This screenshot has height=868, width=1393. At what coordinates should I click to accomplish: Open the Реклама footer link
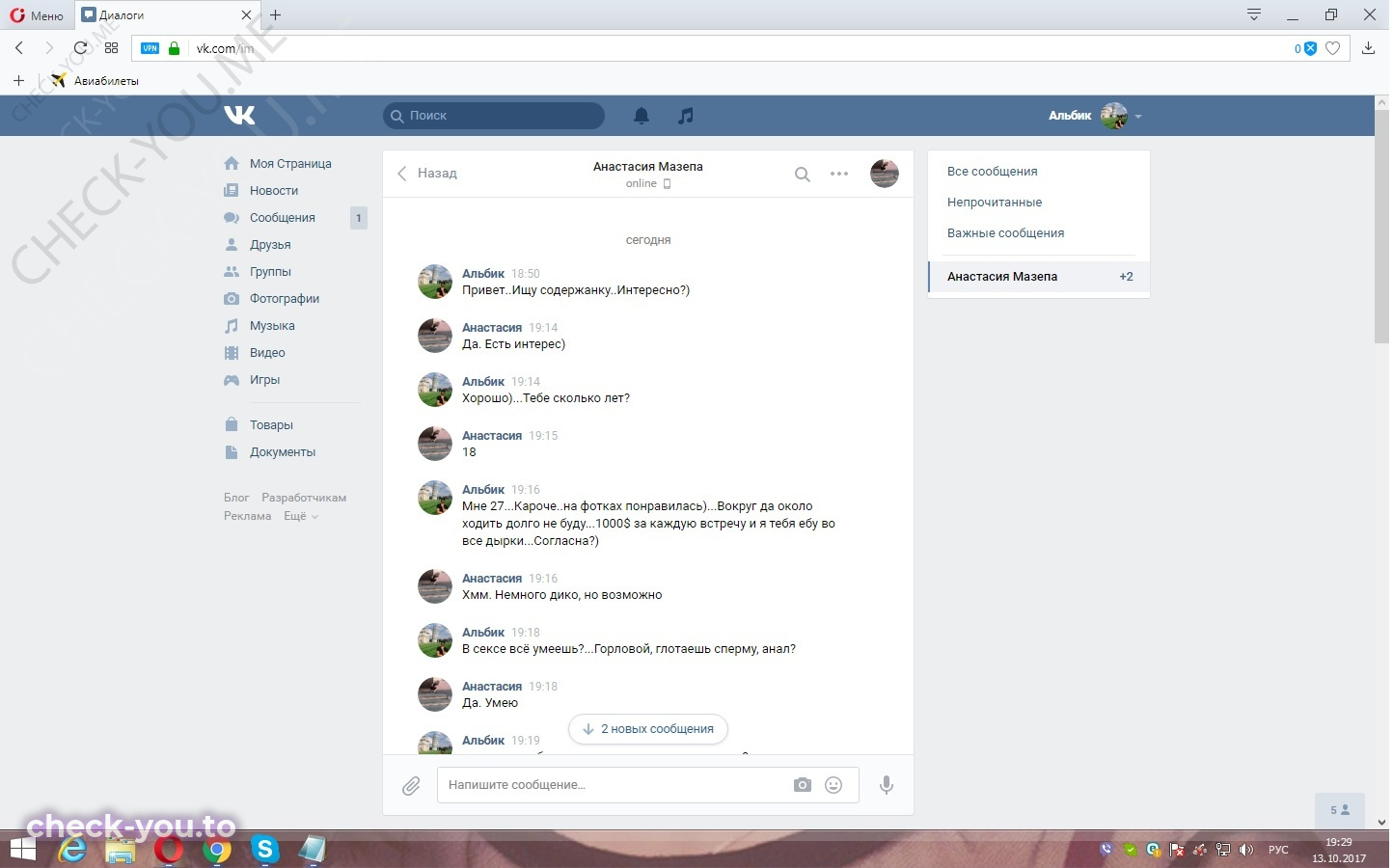pyautogui.click(x=248, y=516)
